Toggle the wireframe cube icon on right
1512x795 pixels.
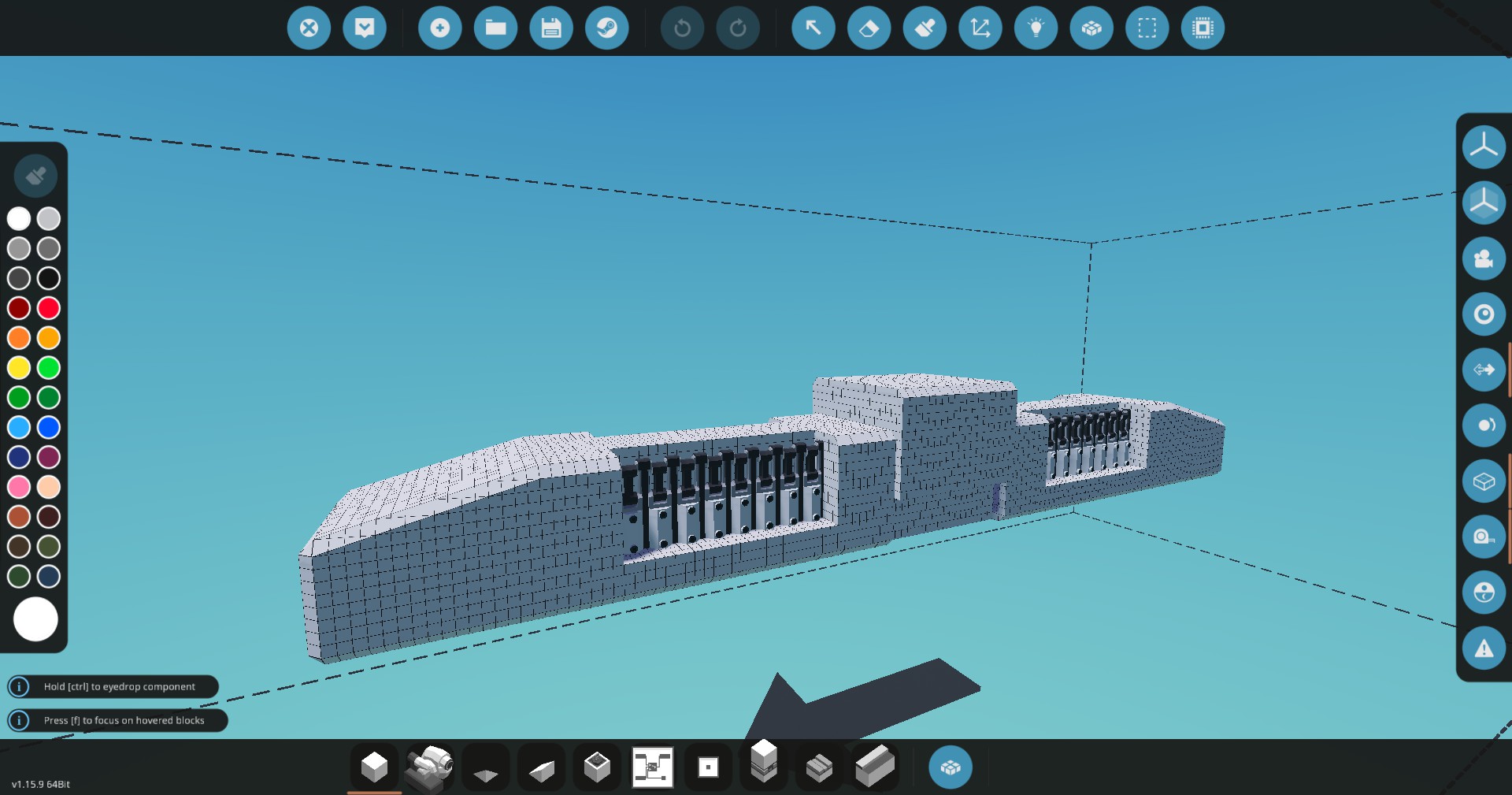point(1484,481)
